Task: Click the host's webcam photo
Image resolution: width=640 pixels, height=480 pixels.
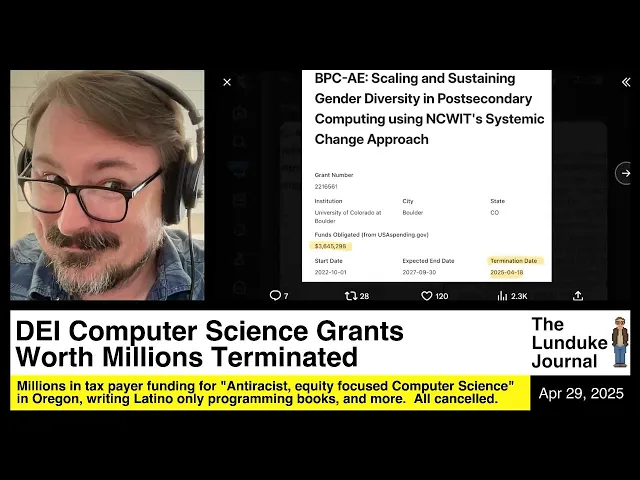Action: (x=107, y=185)
